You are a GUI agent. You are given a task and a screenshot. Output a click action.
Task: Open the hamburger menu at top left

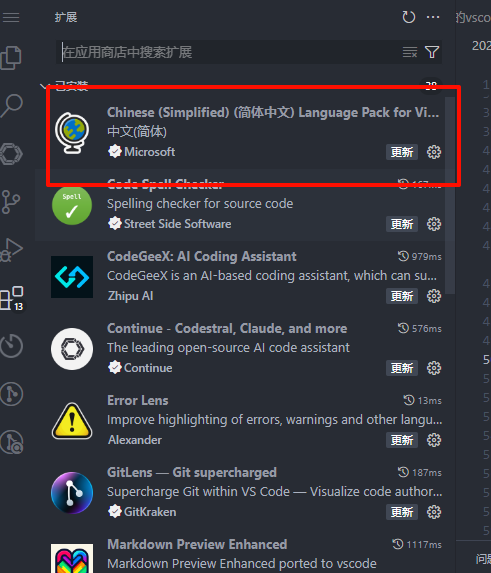pos(11,17)
